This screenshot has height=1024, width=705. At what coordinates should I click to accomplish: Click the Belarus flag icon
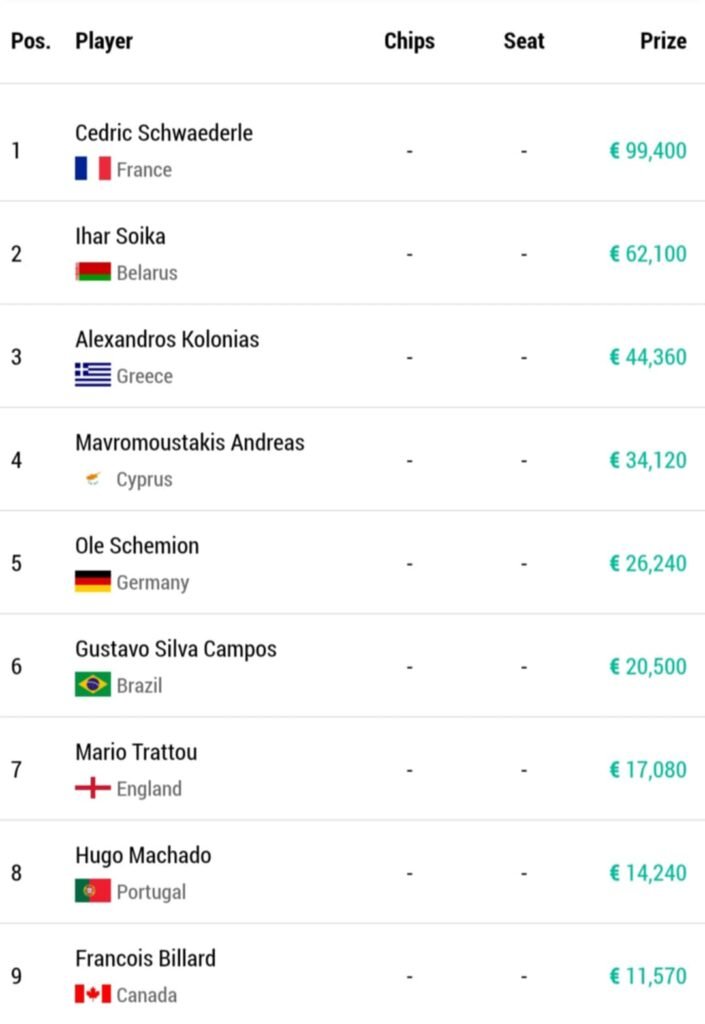tap(92, 272)
